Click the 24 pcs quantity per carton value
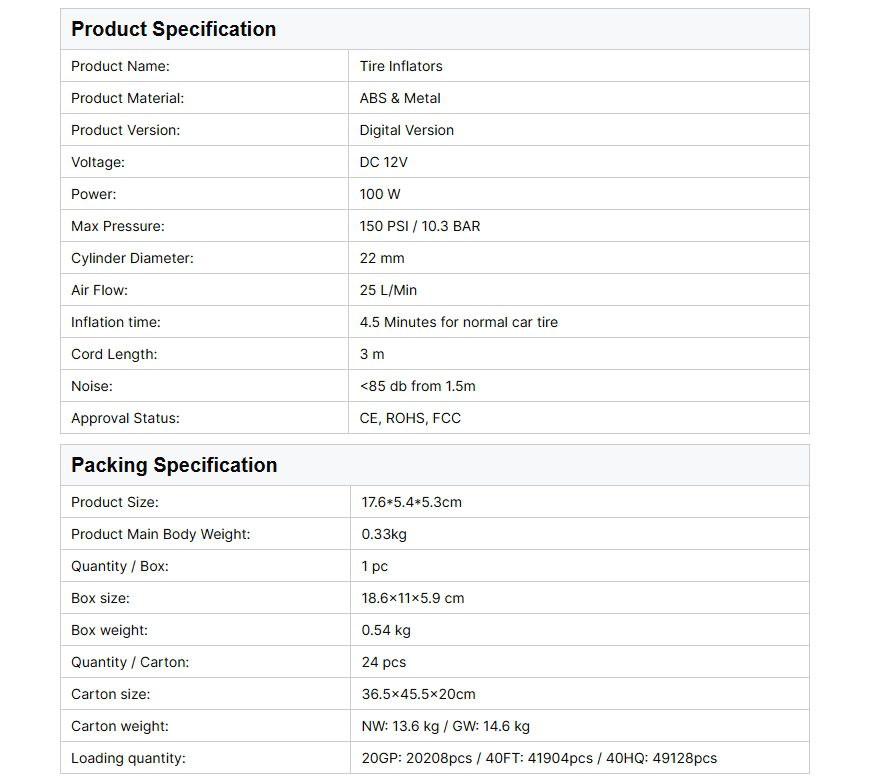The height and width of the screenshot is (783, 877). 384,662
